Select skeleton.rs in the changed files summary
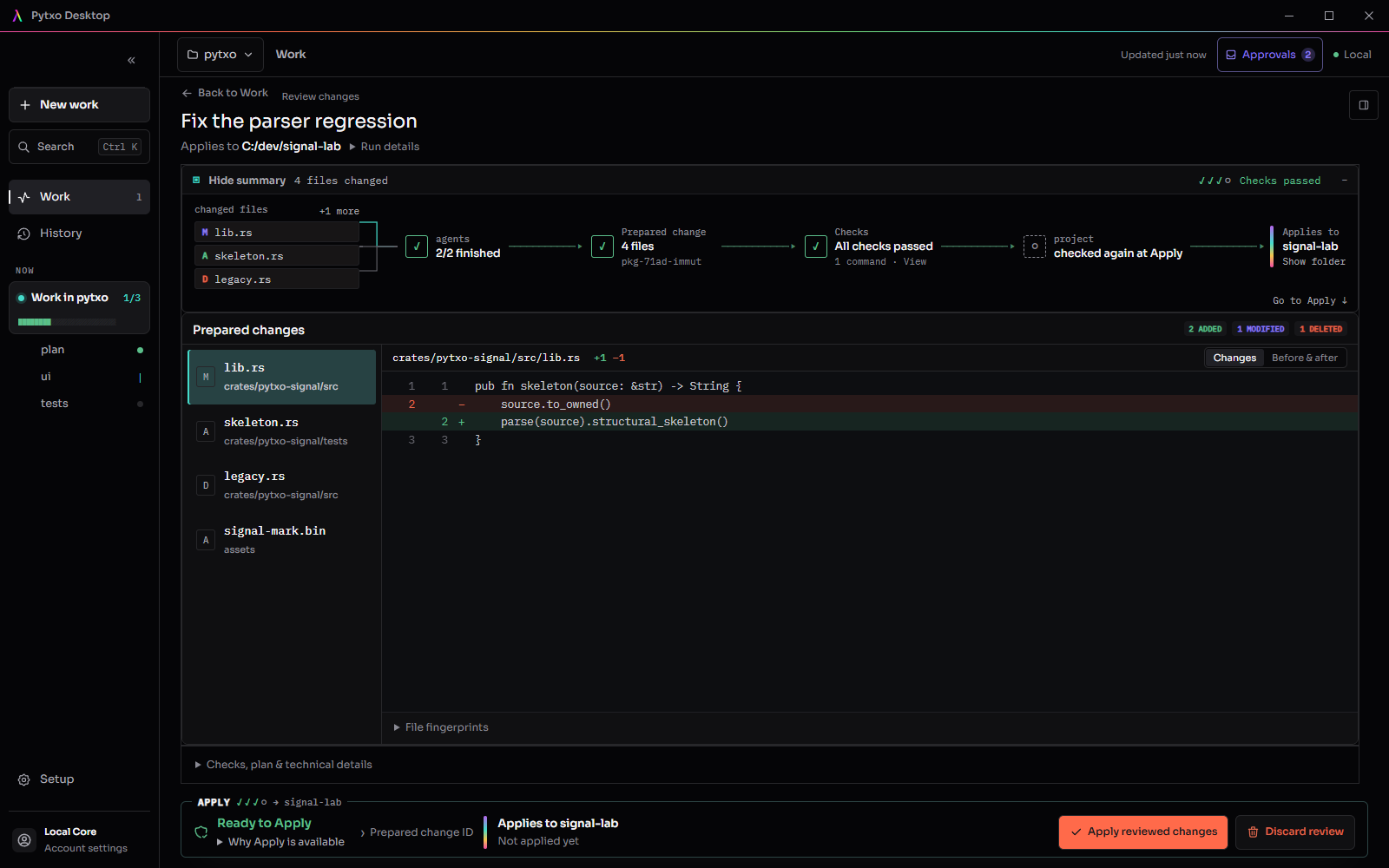The width and height of the screenshot is (1389, 868). [x=277, y=256]
